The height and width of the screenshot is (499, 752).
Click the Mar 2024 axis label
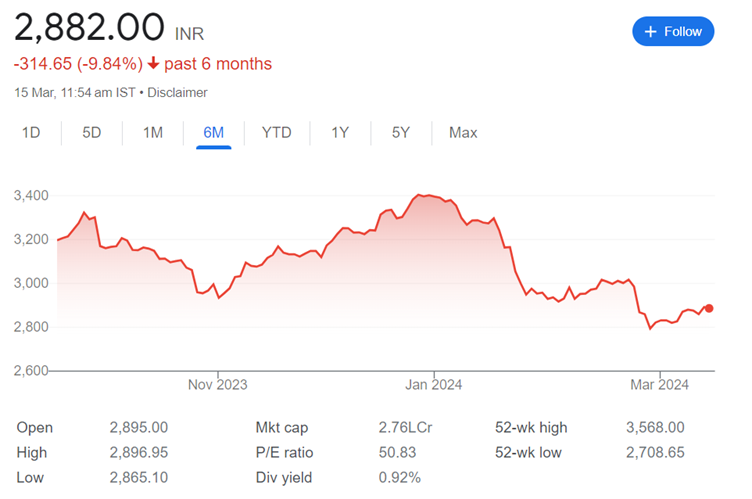(659, 384)
